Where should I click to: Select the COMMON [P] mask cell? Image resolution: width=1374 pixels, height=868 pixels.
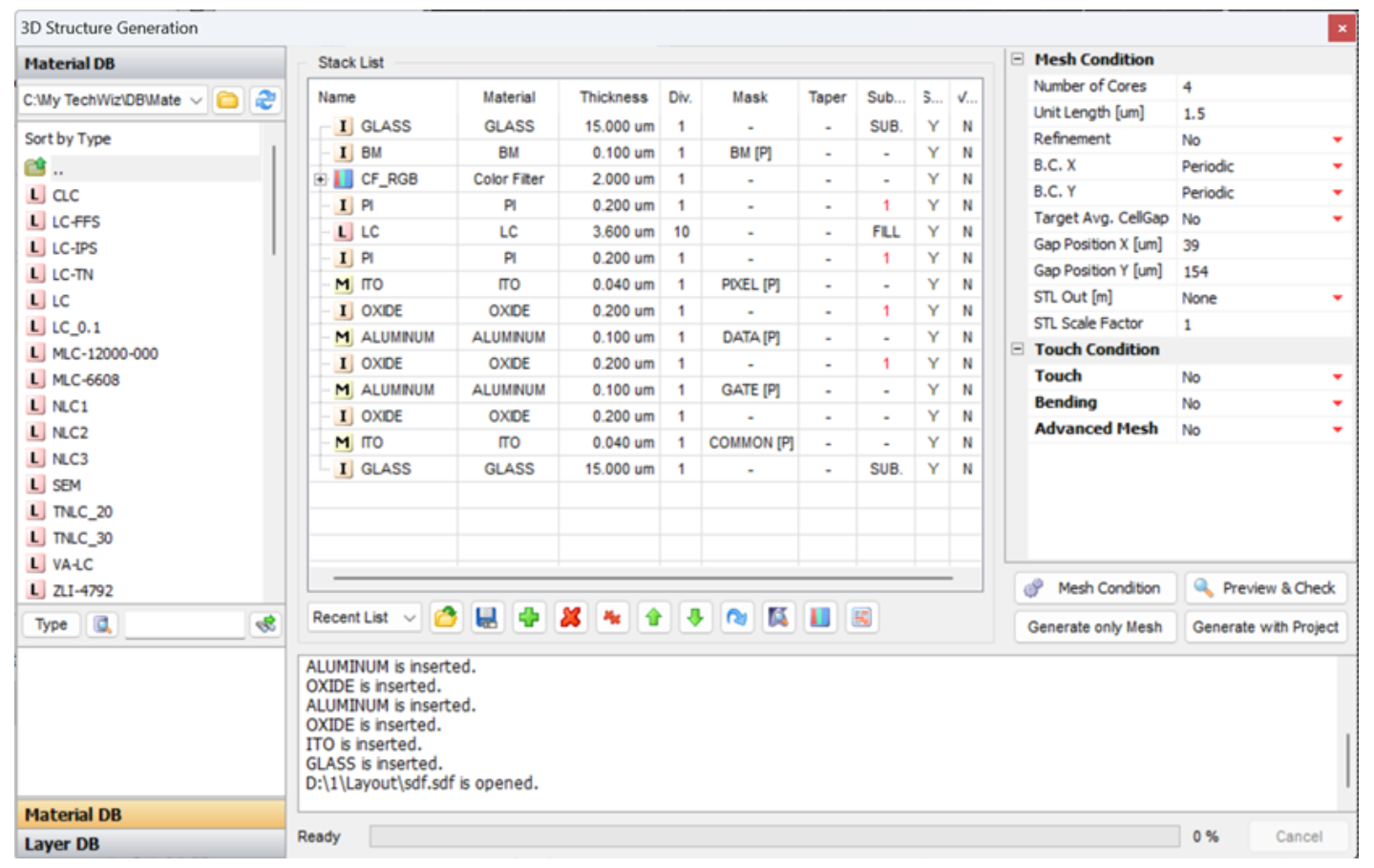(750, 443)
